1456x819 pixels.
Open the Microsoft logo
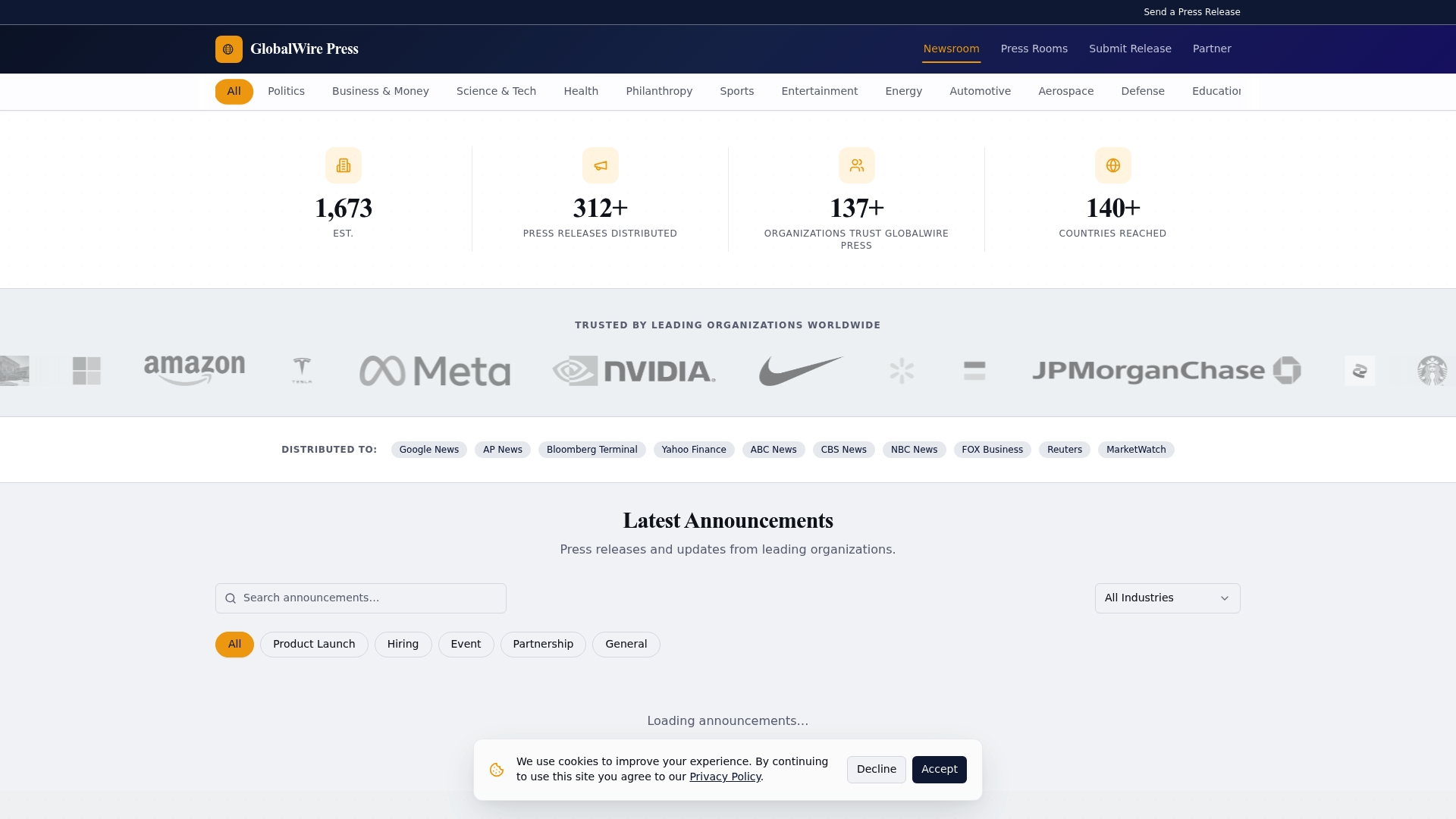pos(86,371)
